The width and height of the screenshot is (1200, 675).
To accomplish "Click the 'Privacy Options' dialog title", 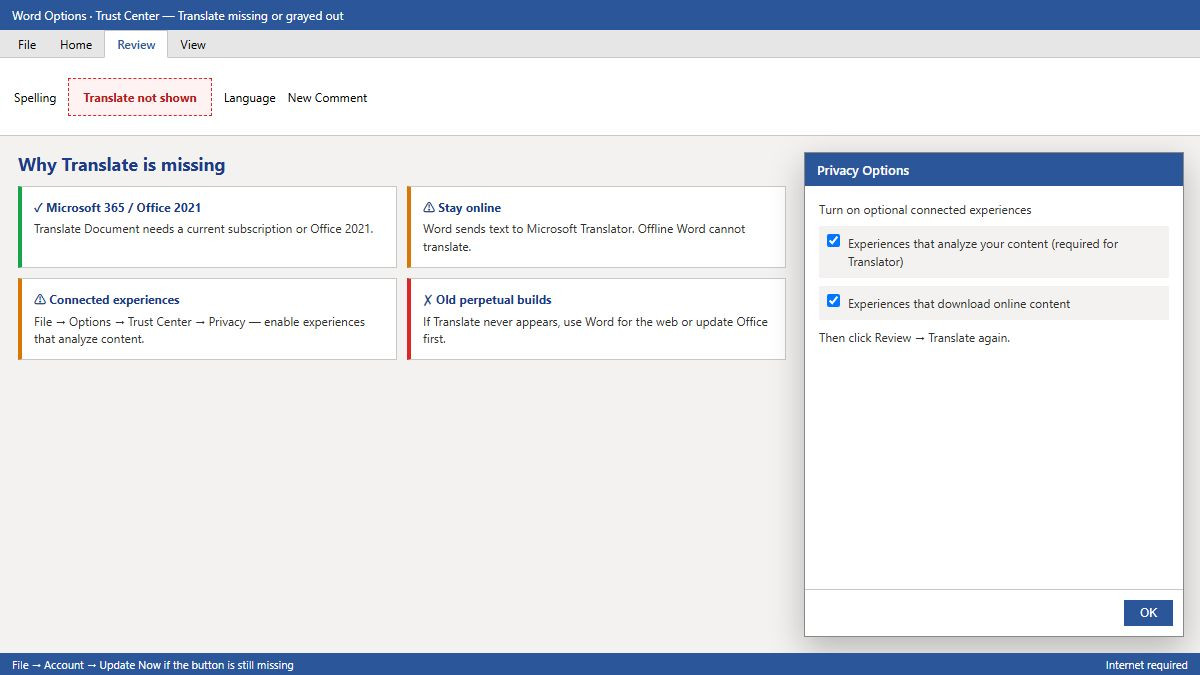I will (x=863, y=170).
